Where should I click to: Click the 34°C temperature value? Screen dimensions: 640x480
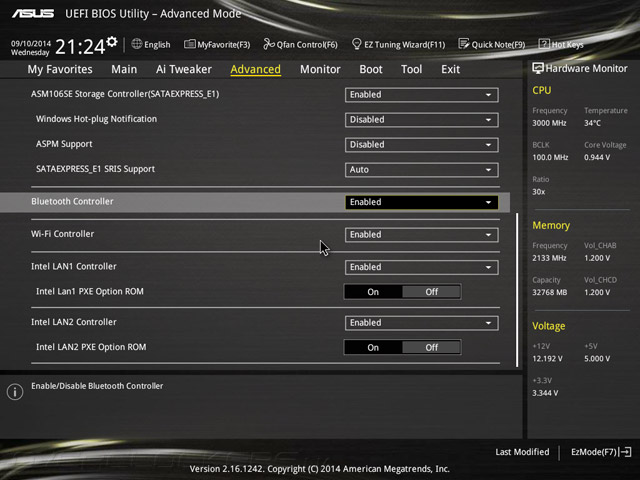point(592,123)
